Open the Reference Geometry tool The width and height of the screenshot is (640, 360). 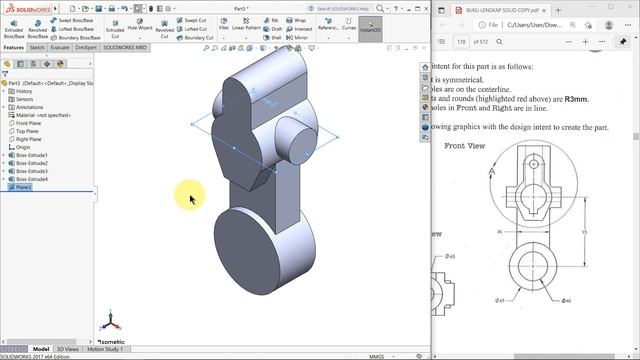[x=328, y=24]
